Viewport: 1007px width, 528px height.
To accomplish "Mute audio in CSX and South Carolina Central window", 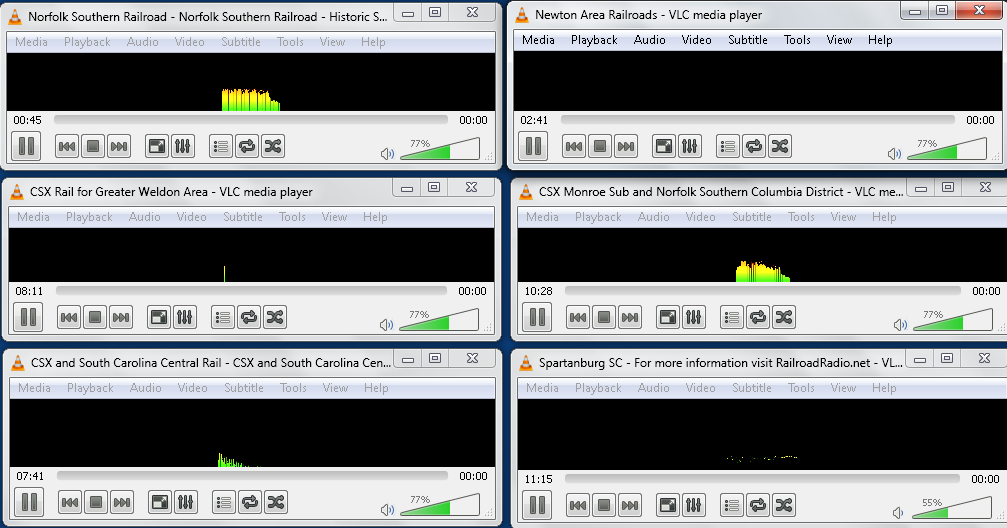I will [x=387, y=509].
